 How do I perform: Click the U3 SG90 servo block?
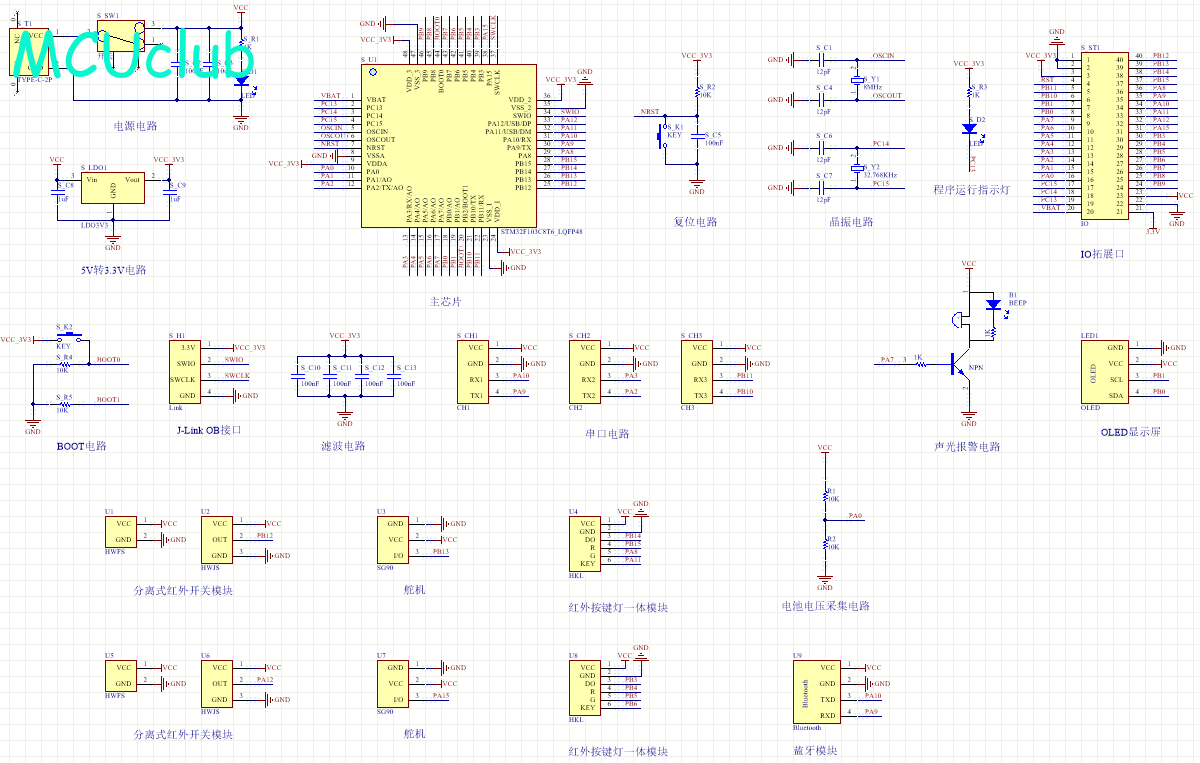396,538
